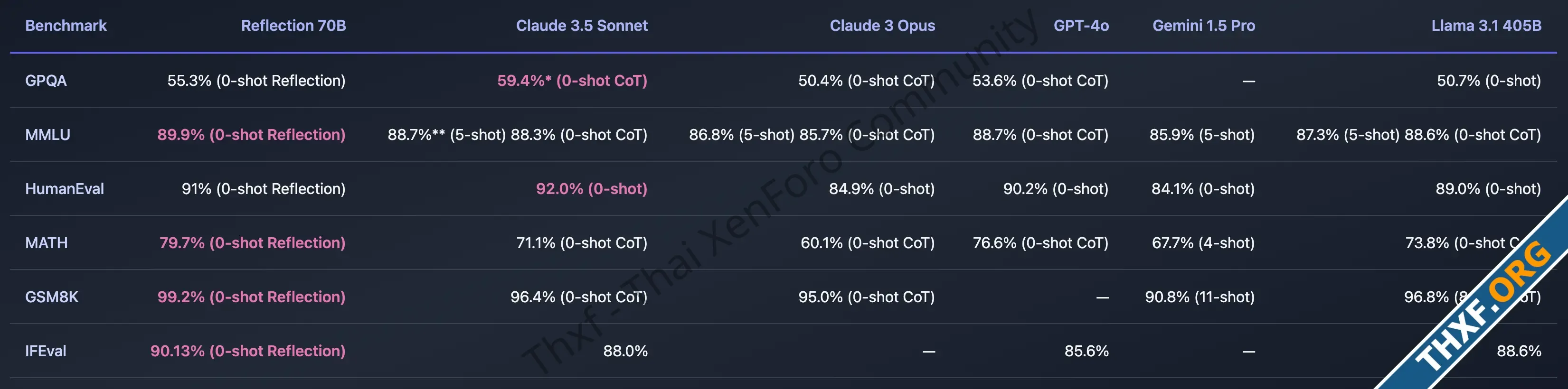Select the GPQA row label
The width and height of the screenshot is (1568, 389).
pyautogui.click(x=46, y=80)
